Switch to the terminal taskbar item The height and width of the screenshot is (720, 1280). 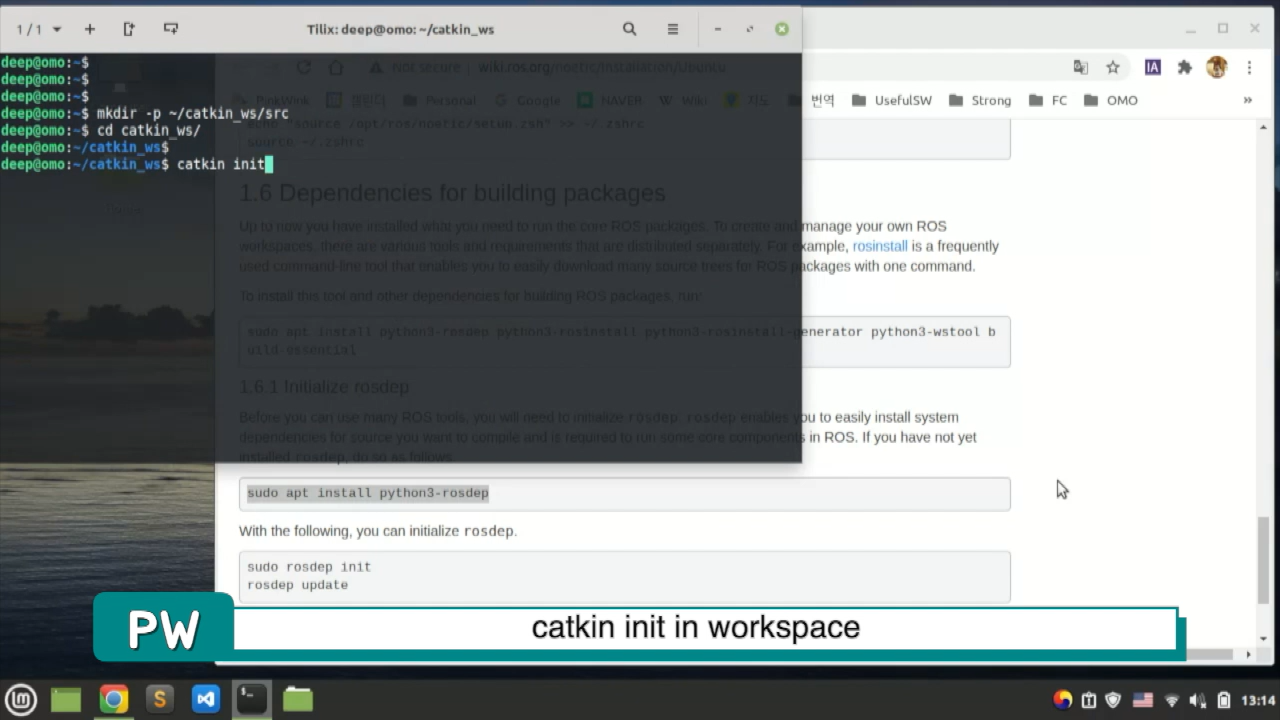pos(252,700)
